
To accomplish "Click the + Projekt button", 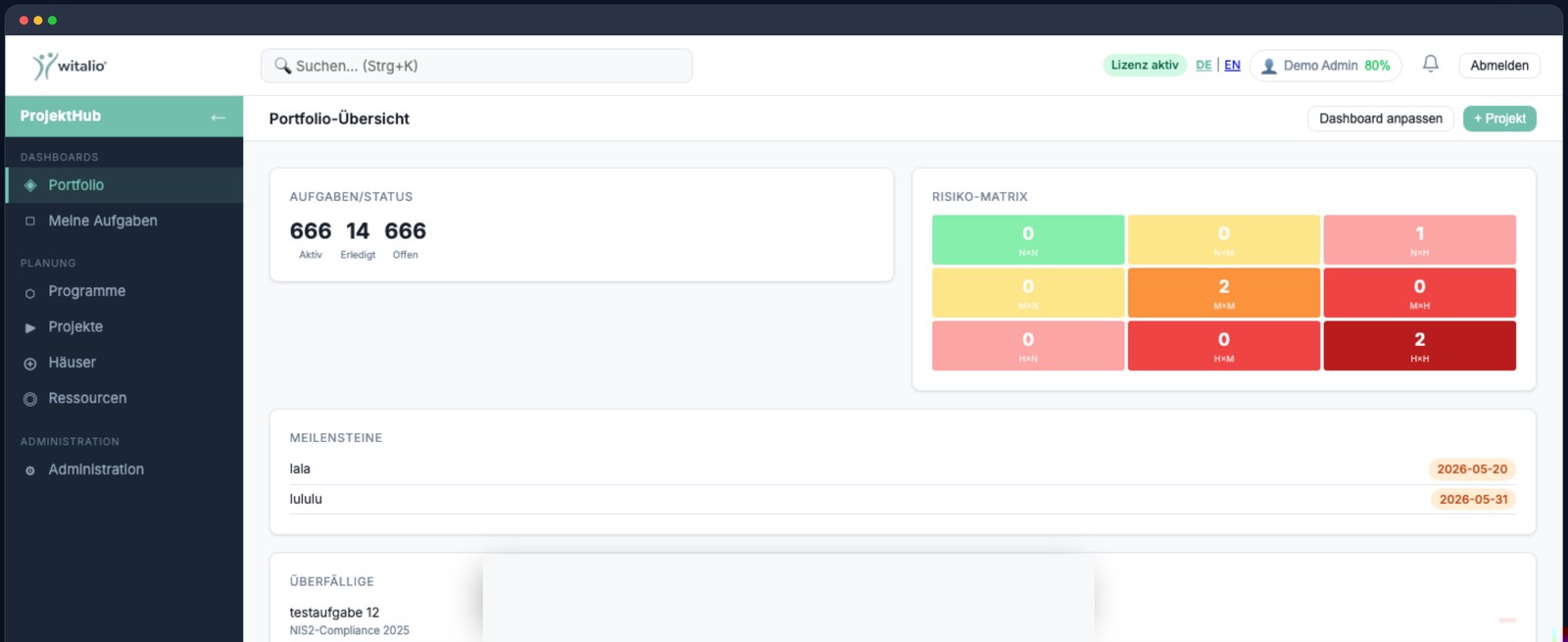I will point(1499,119).
